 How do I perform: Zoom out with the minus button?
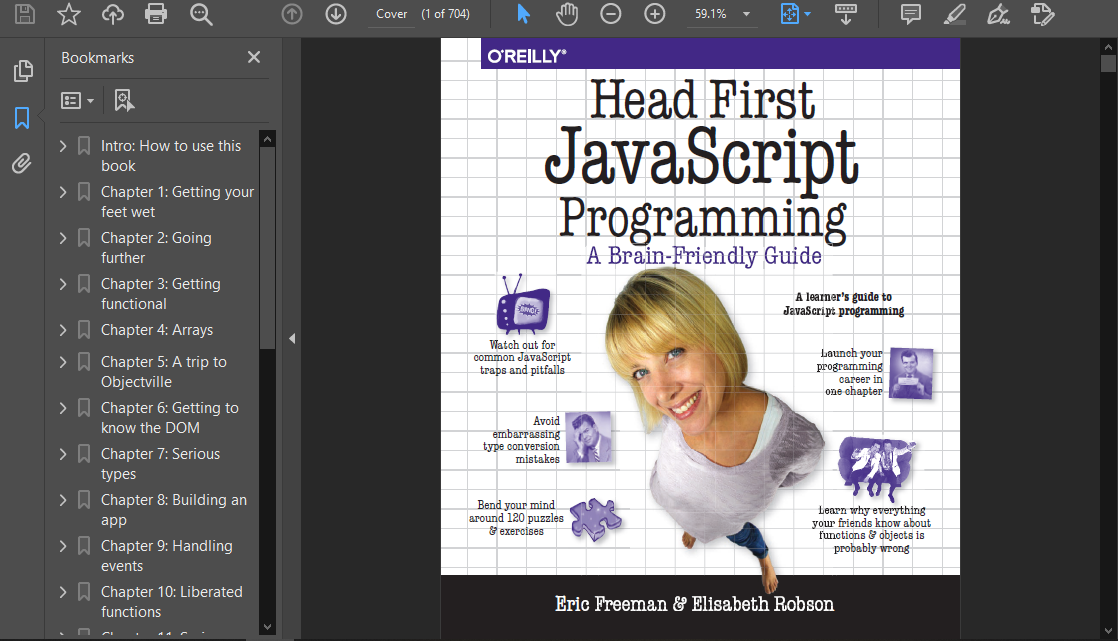click(x=610, y=14)
